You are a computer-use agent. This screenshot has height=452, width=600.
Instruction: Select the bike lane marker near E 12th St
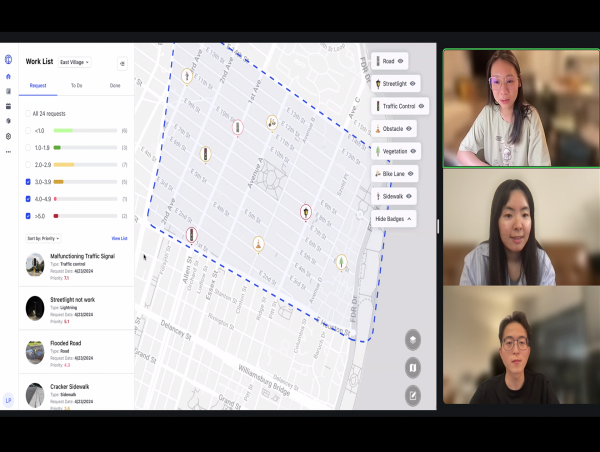coord(272,123)
